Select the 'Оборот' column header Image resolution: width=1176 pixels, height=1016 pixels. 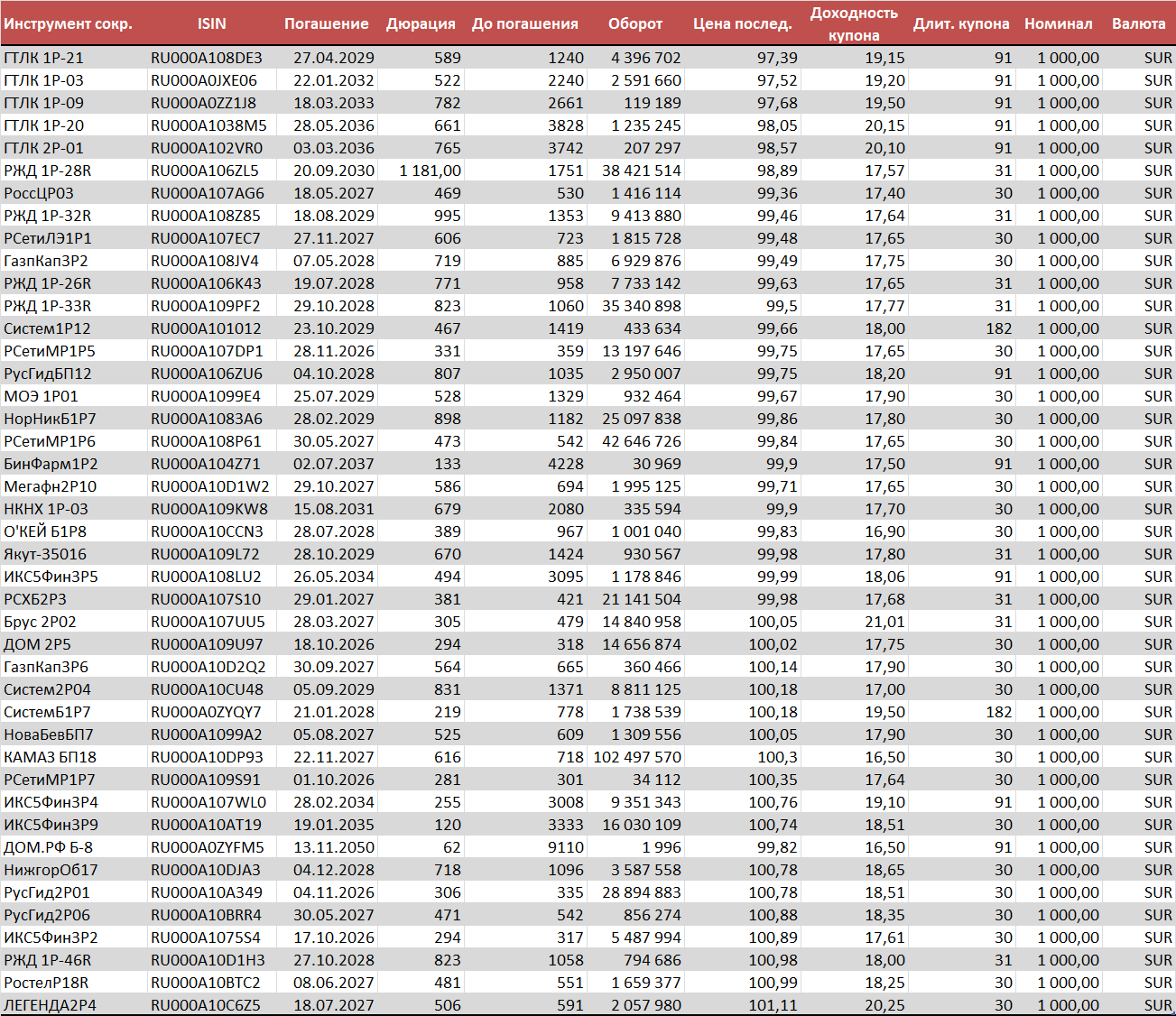[635, 23]
